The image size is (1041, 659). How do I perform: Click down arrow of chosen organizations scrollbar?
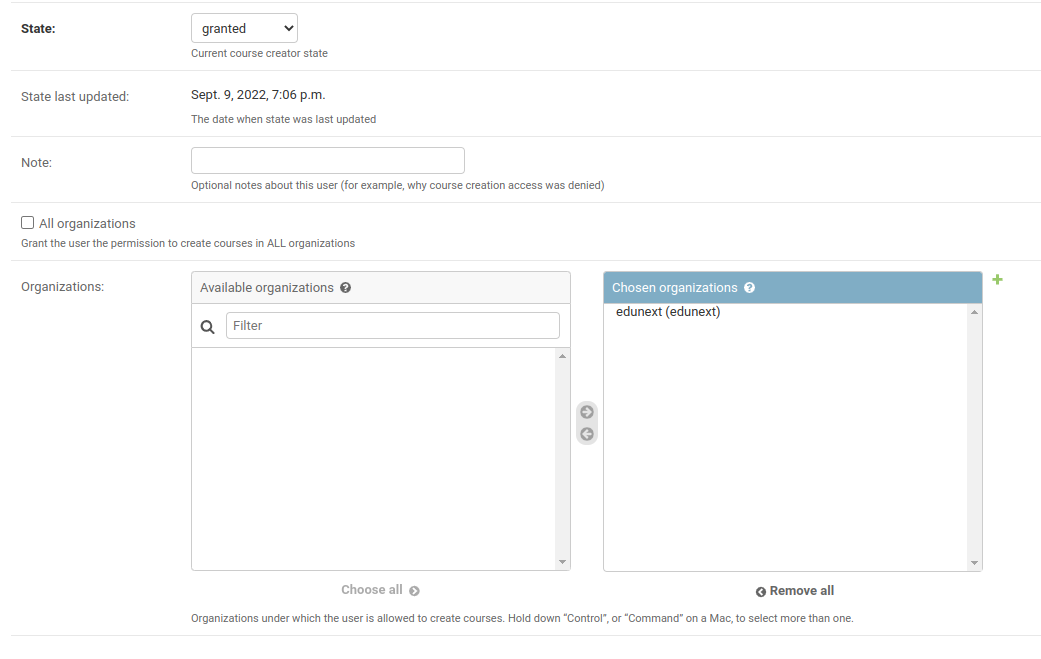pyautogui.click(x=974, y=563)
